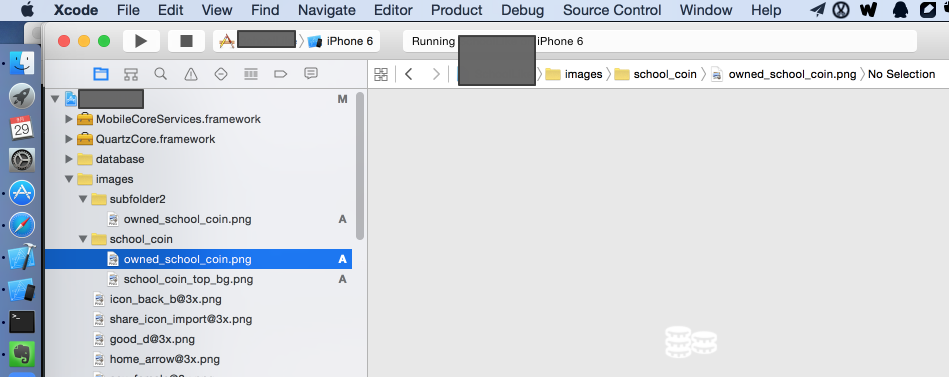The image size is (949, 377).
Task: Choose iPhone 6 as run destination
Action: pos(342,41)
